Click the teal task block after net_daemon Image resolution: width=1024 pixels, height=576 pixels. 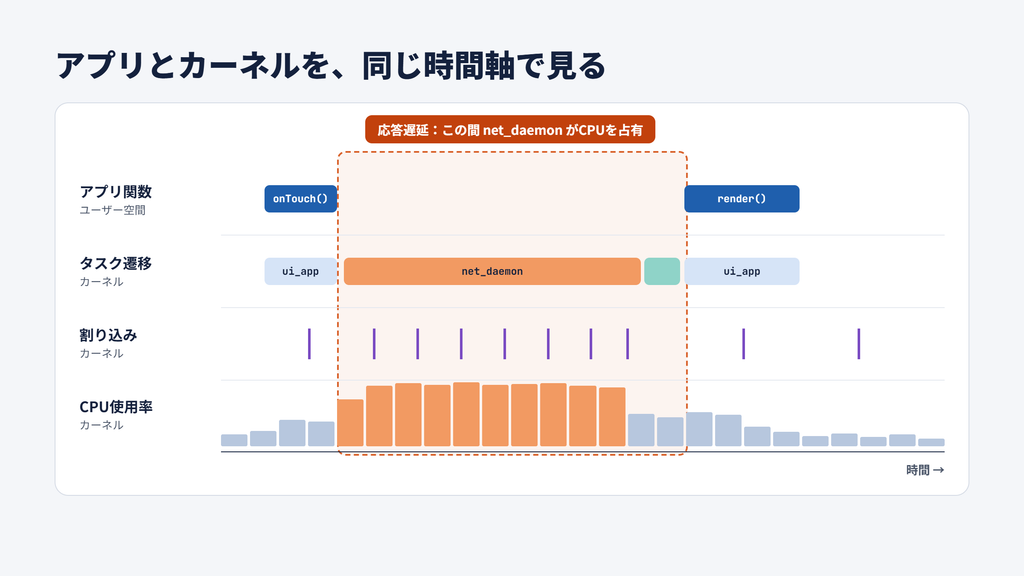pyautogui.click(x=662, y=271)
